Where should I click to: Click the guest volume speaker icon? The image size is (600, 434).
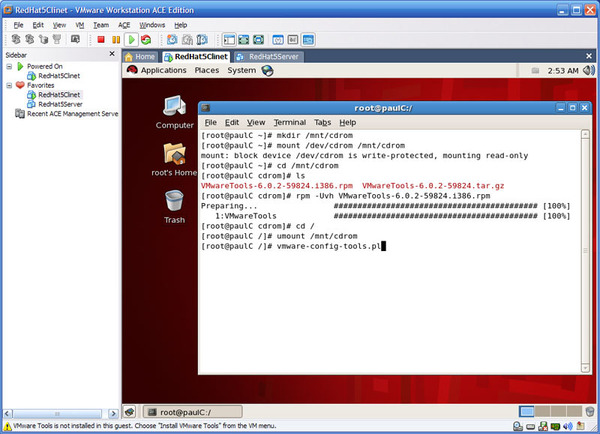[589, 70]
